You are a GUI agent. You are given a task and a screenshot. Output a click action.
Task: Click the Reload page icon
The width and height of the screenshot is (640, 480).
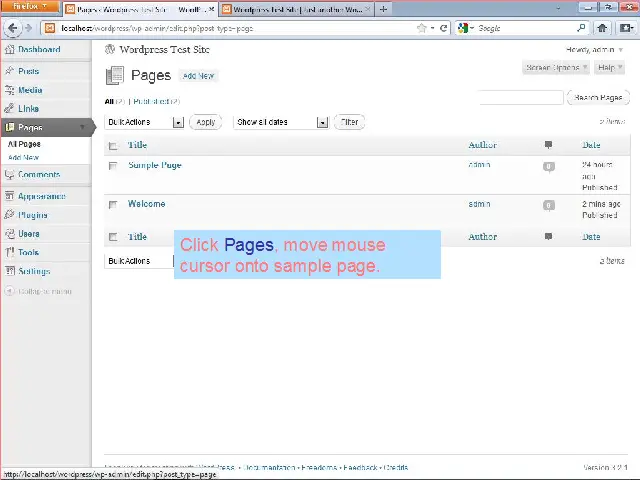(x=444, y=28)
